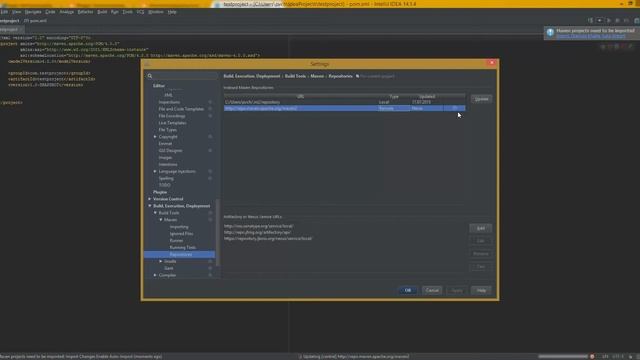
Task: Open the Help menu in menu bar
Action: click(172, 12)
